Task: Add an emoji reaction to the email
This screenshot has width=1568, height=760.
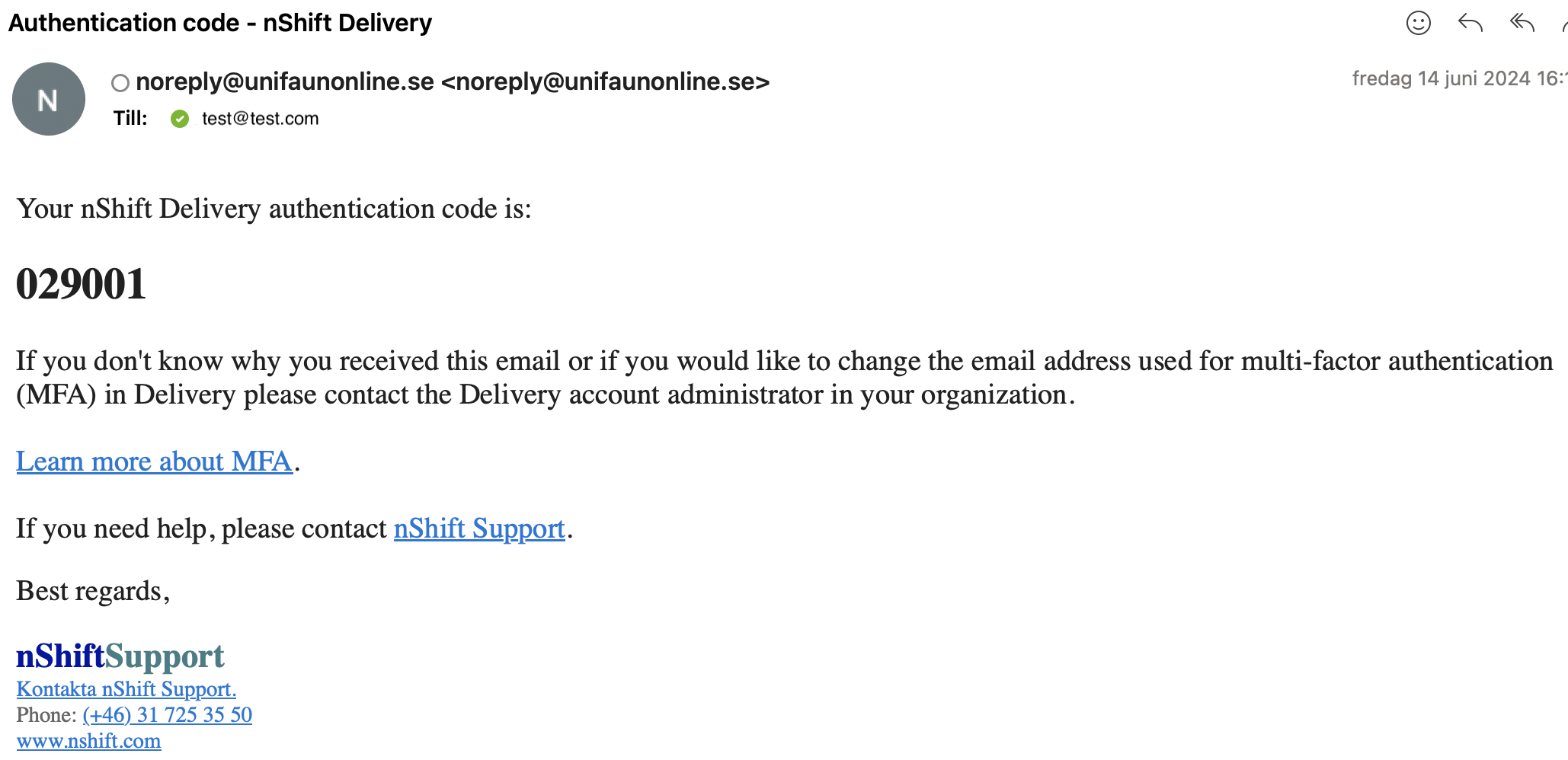Action: coord(1418,23)
